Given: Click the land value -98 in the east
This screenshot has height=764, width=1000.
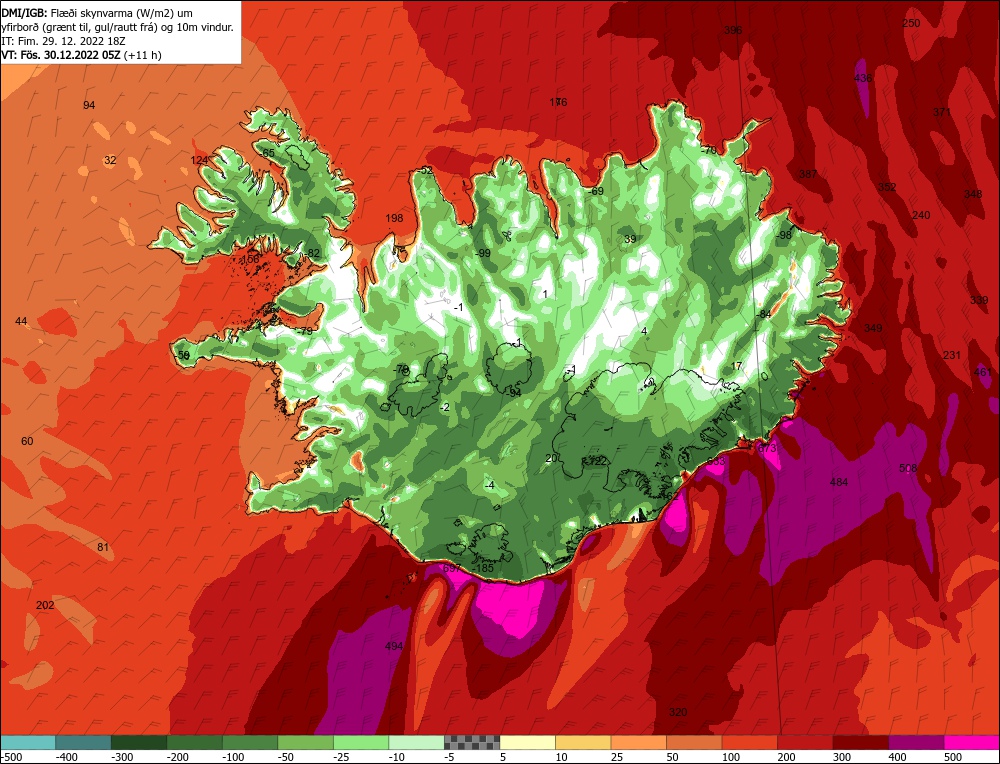Looking at the screenshot, I should (783, 235).
